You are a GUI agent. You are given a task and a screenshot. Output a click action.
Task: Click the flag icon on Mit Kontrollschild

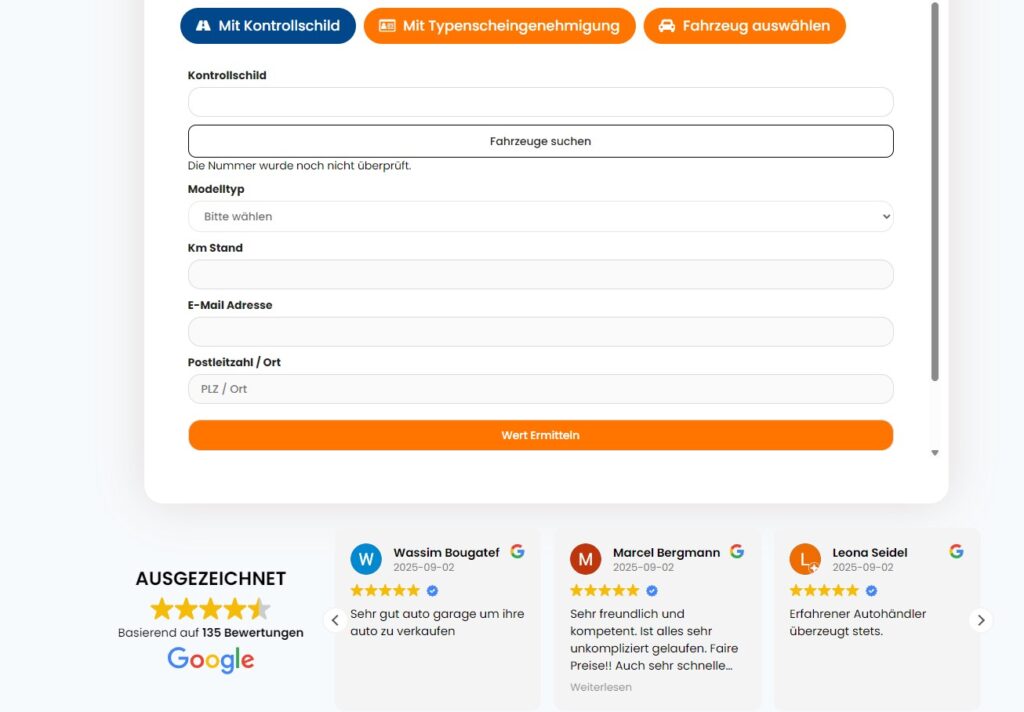coord(204,26)
